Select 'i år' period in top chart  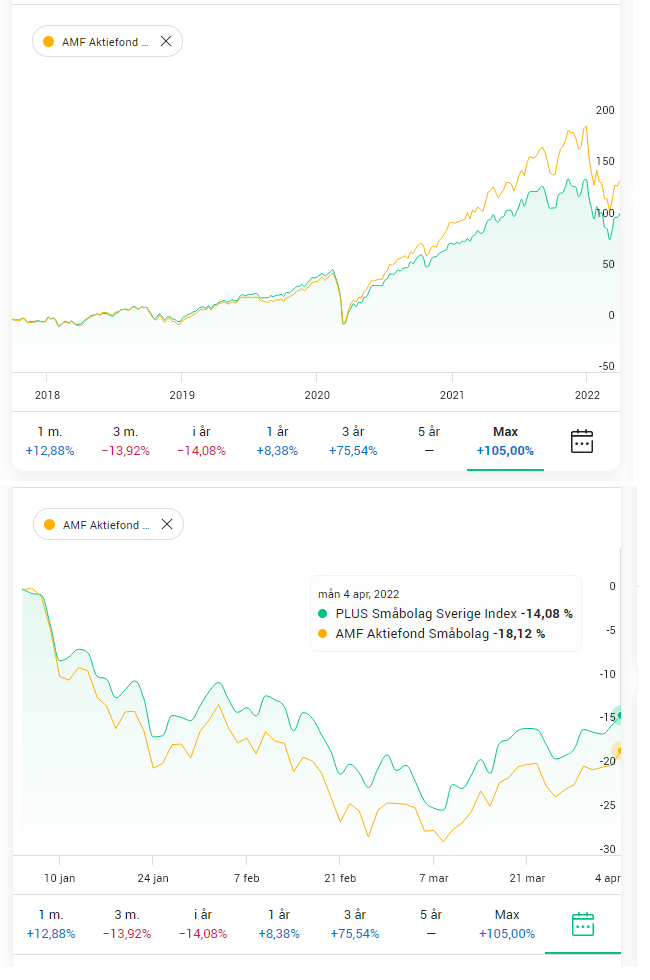click(x=201, y=441)
